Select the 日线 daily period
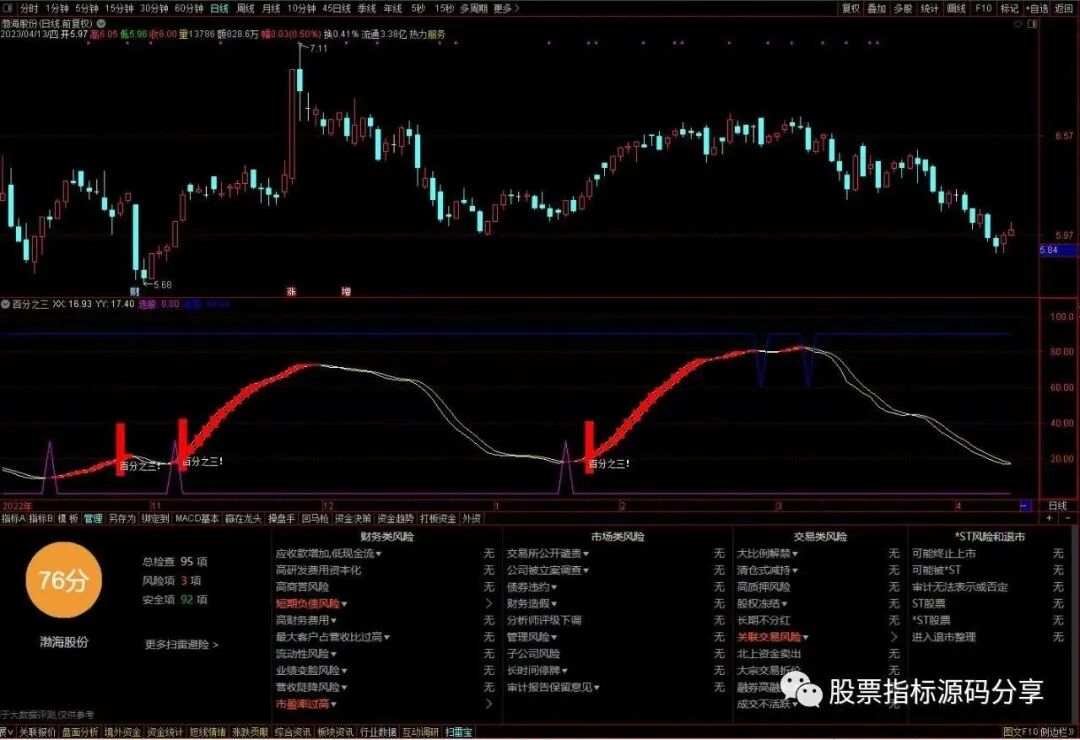This screenshot has width=1080, height=740. click(x=219, y=8)
